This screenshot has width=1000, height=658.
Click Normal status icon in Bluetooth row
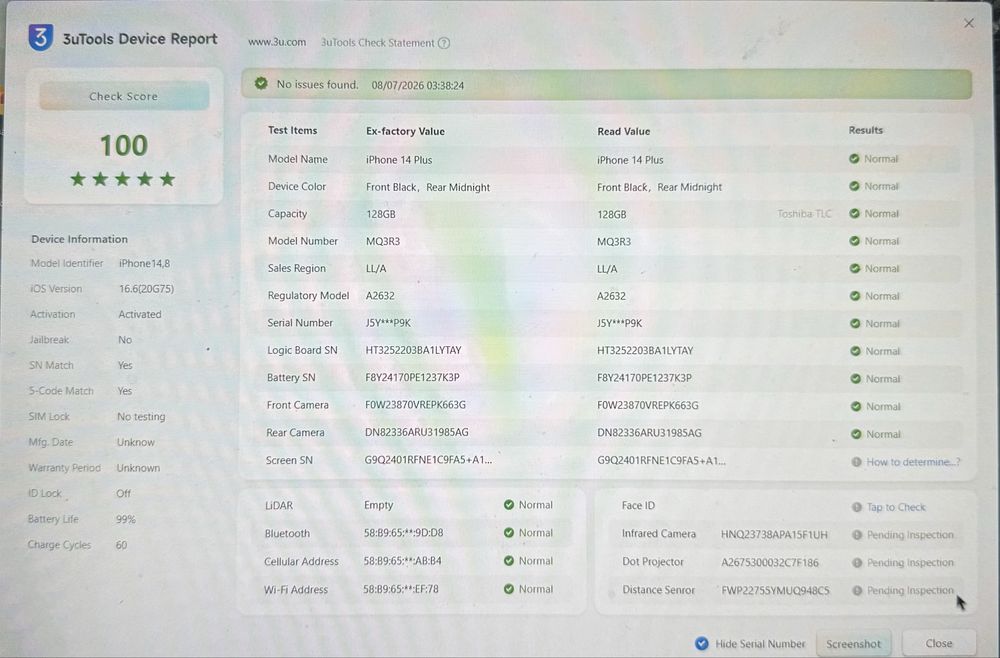click(509, 532)
